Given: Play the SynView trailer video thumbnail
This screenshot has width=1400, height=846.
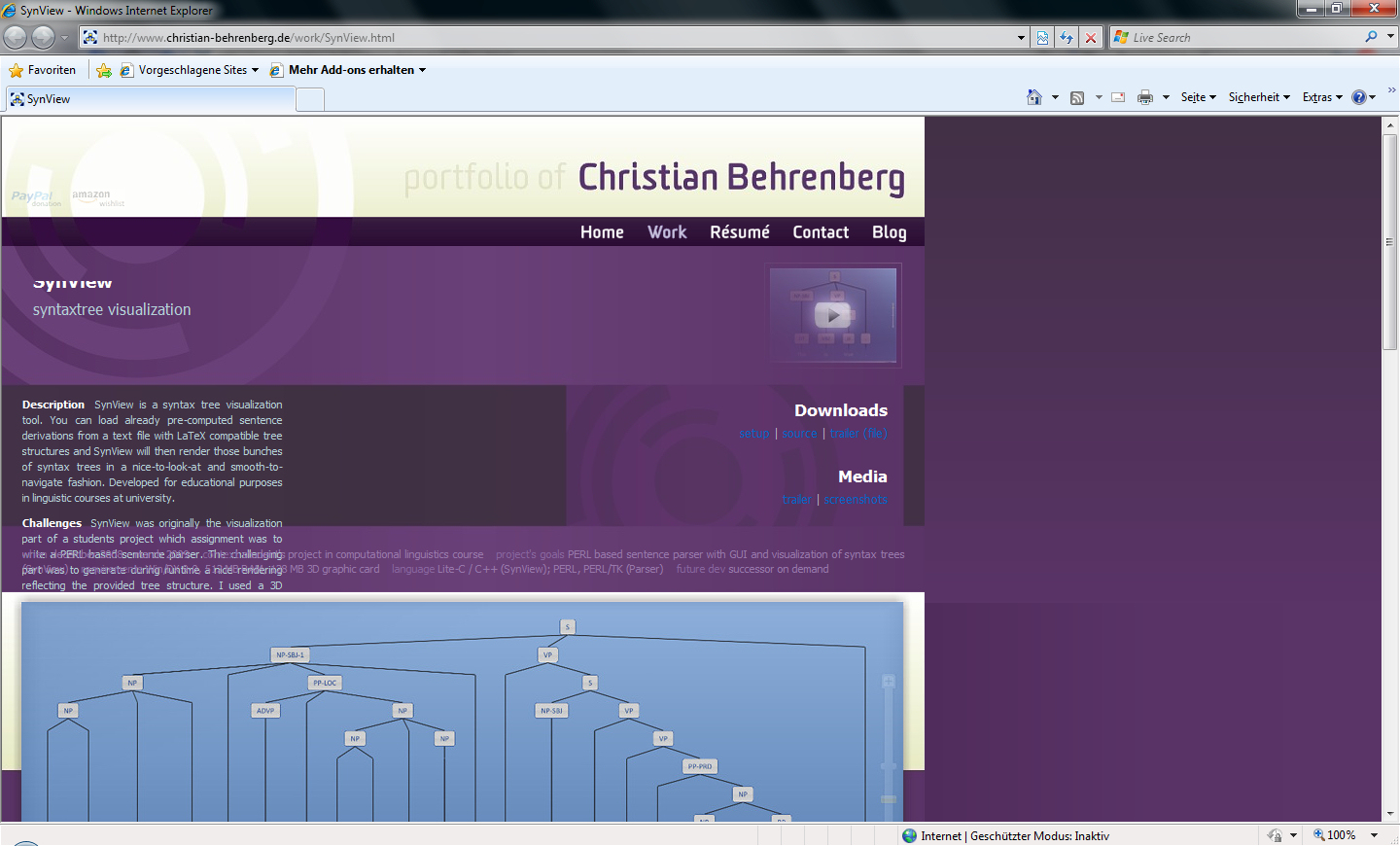Looking at the screenshot, I should (832, 315).
